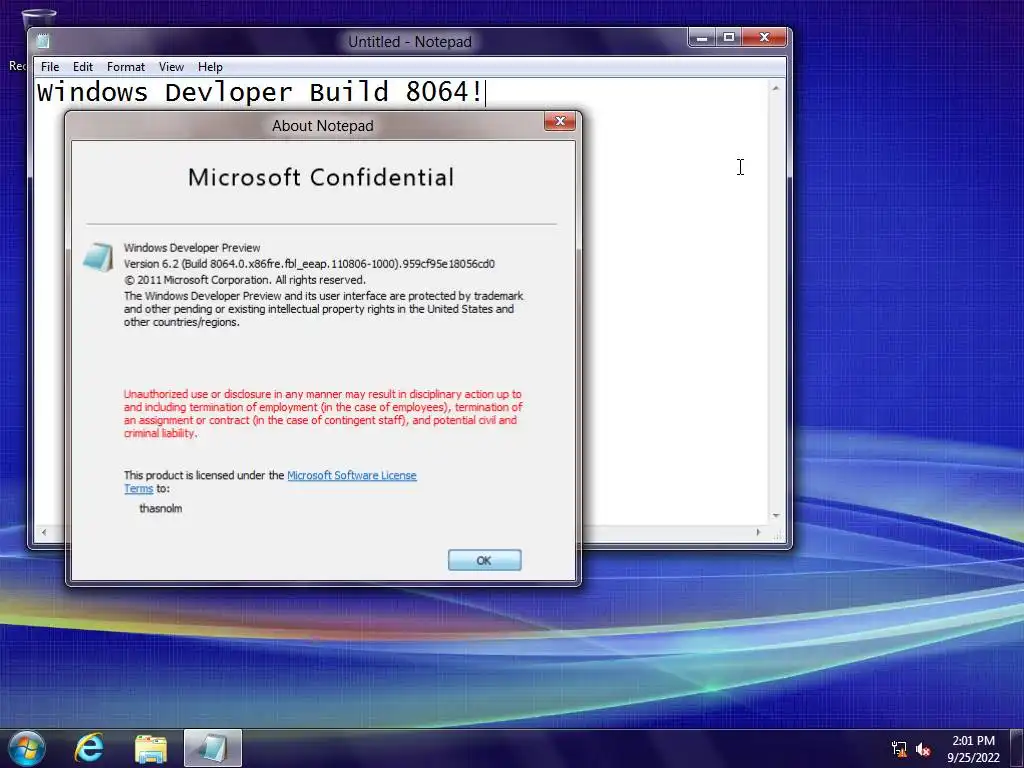The width and height of the screenshot is (1024, 768).
Task: Close the About Notepad dialog
Action: click(560, 121)
